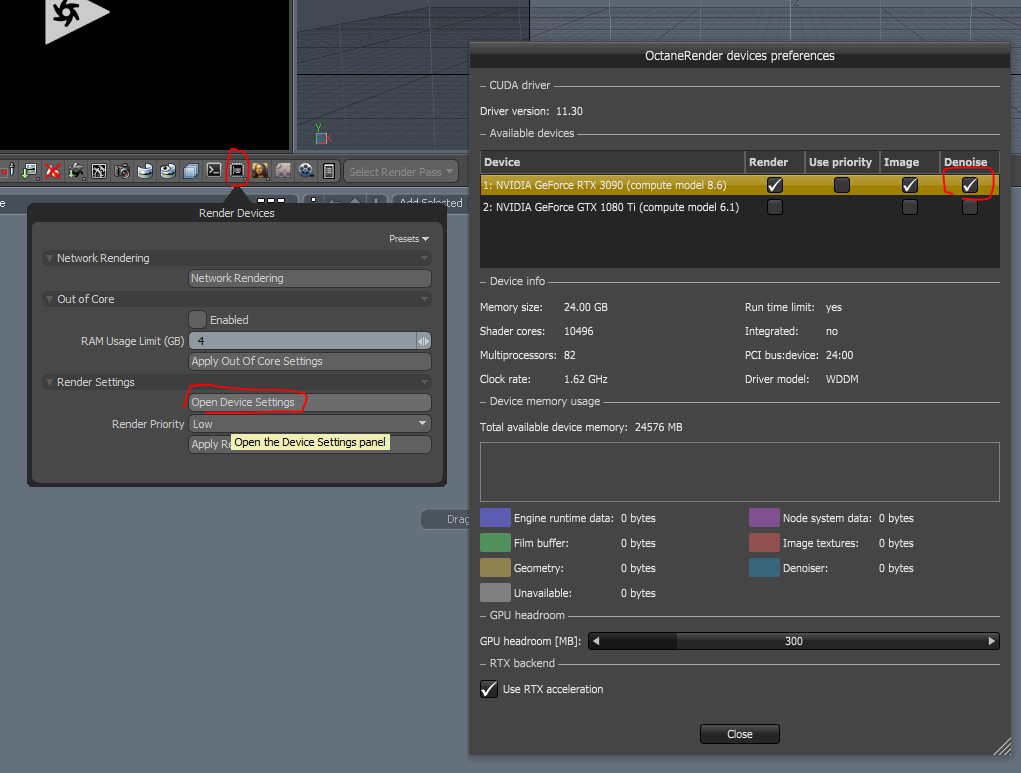Enable Render for GTX 1080 Ti
This screenshot has height=773, width=1021.
coord(774,207)
